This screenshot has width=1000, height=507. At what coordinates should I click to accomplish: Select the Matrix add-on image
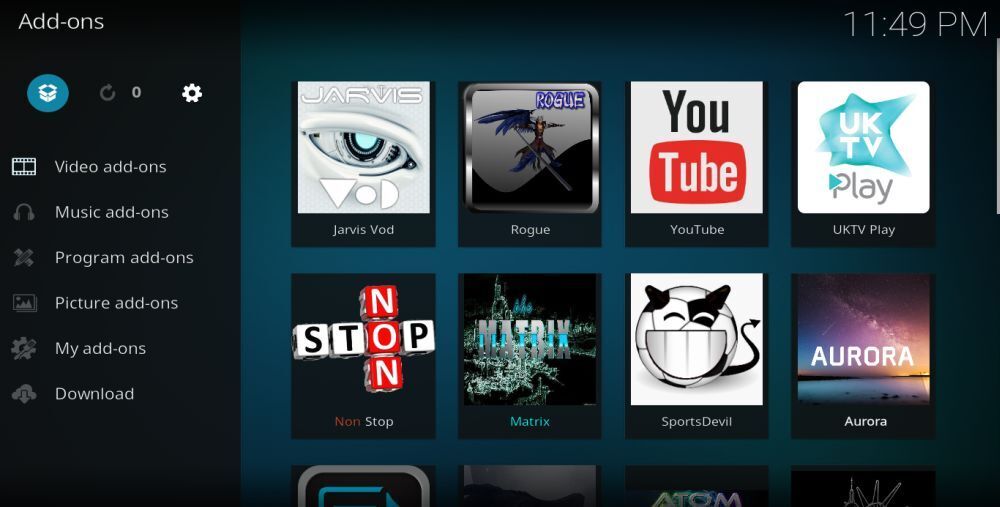(x=530, y=339)
